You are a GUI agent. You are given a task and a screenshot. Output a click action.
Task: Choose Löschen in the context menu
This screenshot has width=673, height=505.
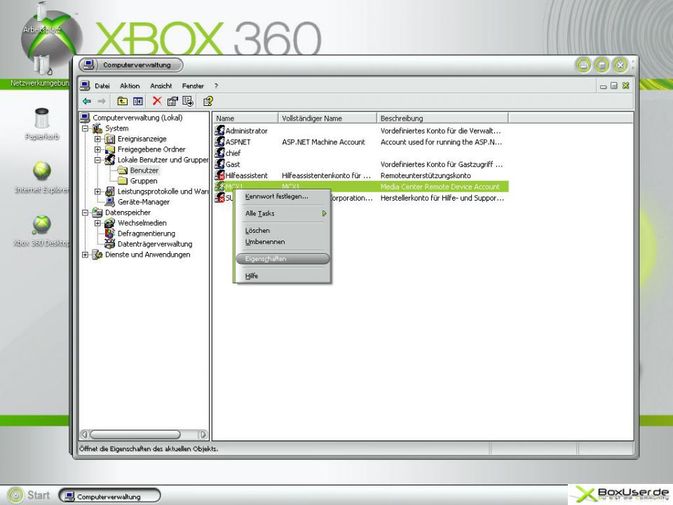click(x=283, y=230)
